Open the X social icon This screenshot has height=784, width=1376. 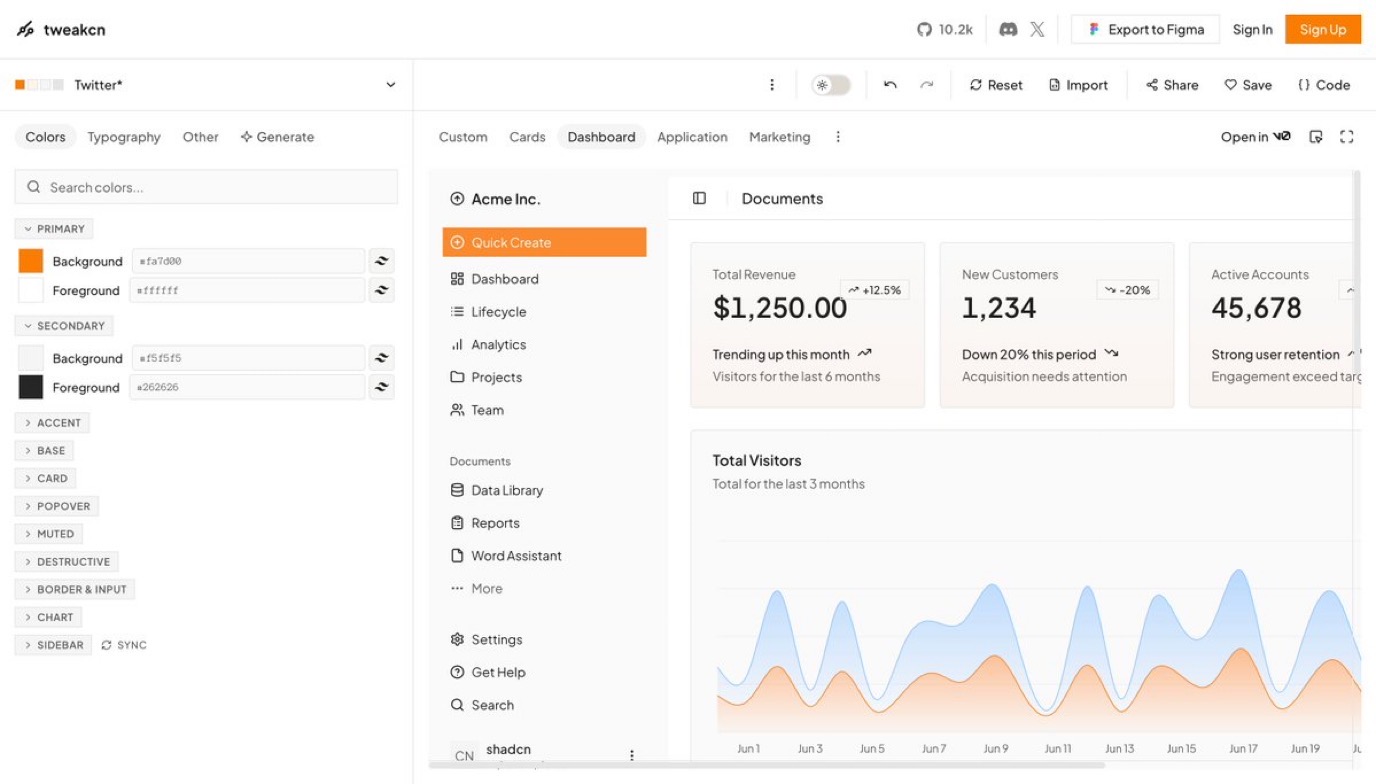pyautogui.click(x=1037, y=29)
